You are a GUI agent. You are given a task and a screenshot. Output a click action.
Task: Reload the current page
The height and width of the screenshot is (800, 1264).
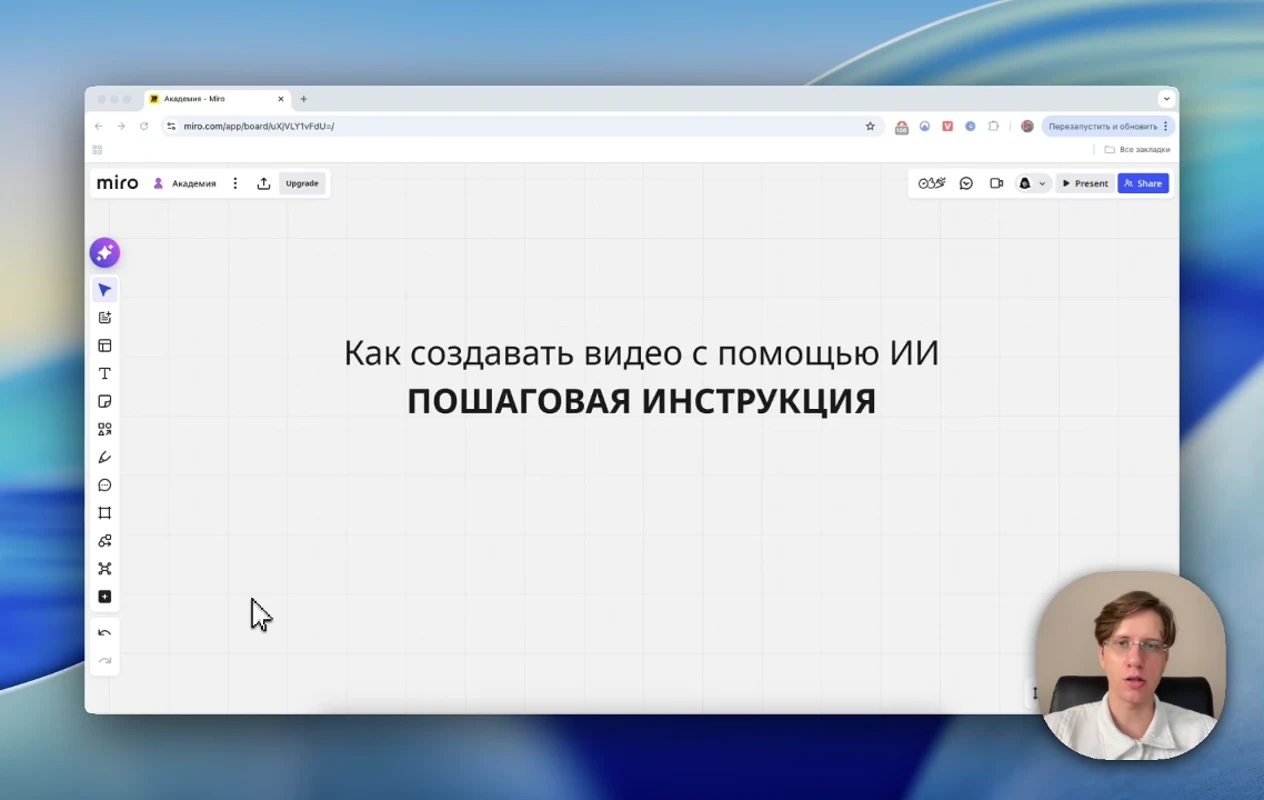click(144, 126)
